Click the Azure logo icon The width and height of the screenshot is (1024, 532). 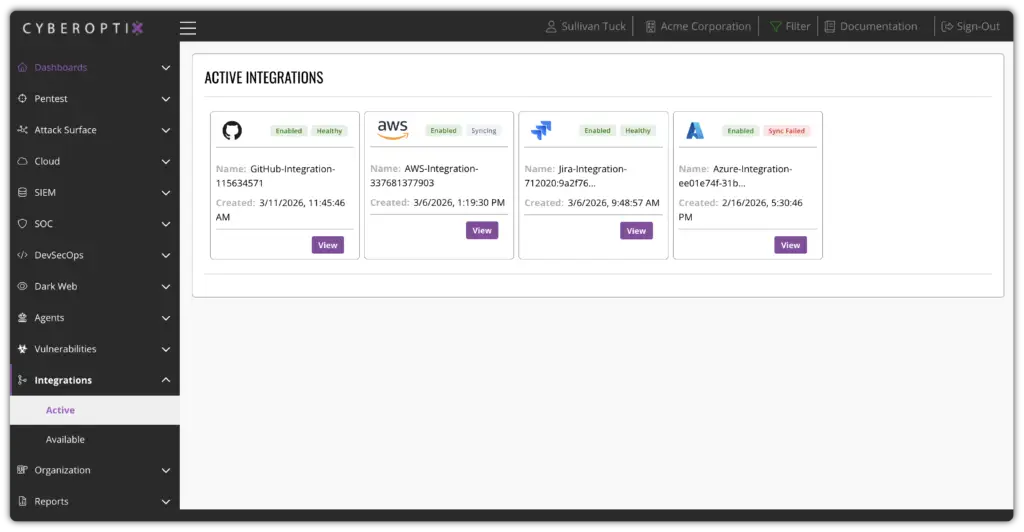coord(695,131)
